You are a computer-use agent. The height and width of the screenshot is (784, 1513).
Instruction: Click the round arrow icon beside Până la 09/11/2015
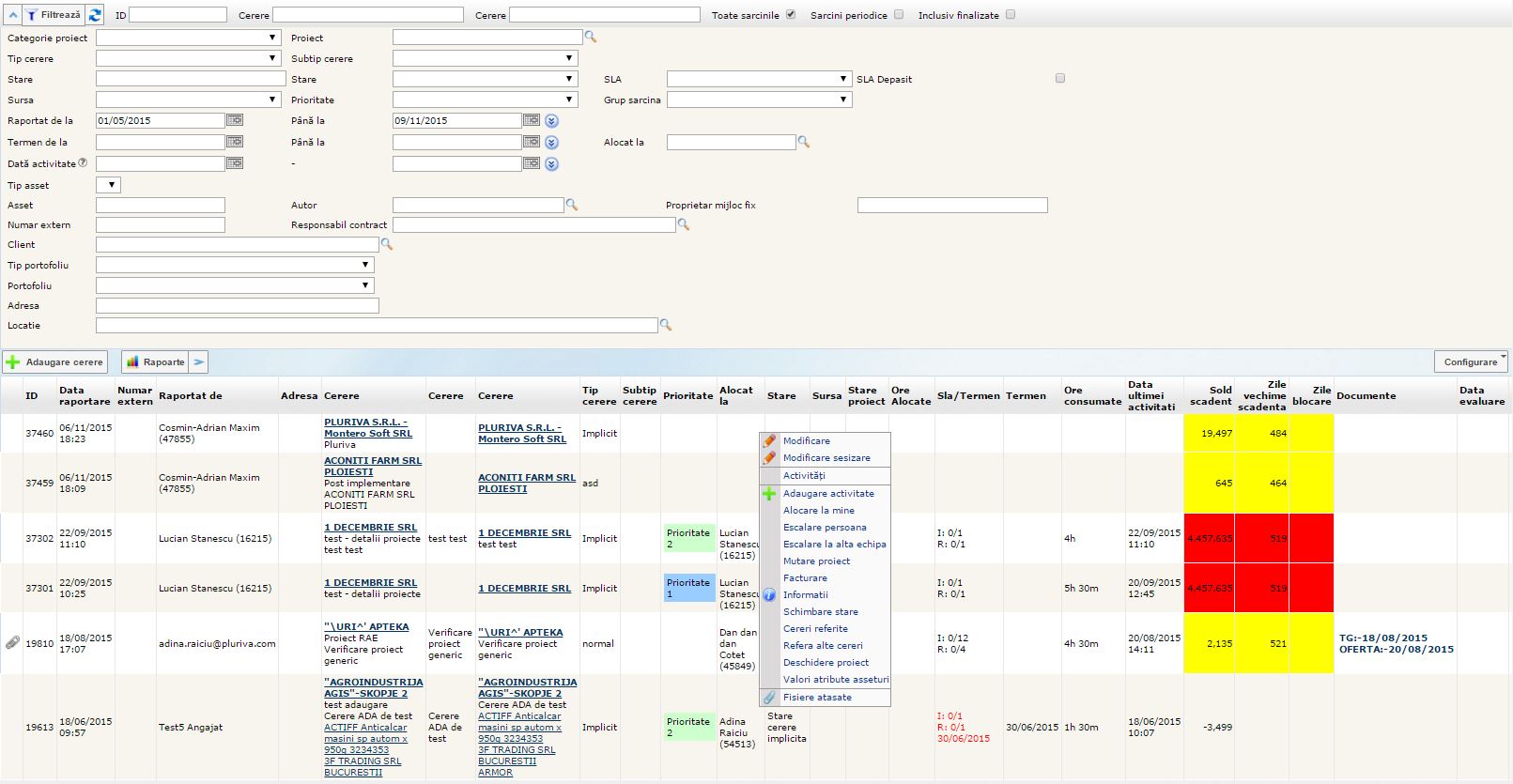tap(552, 121)
